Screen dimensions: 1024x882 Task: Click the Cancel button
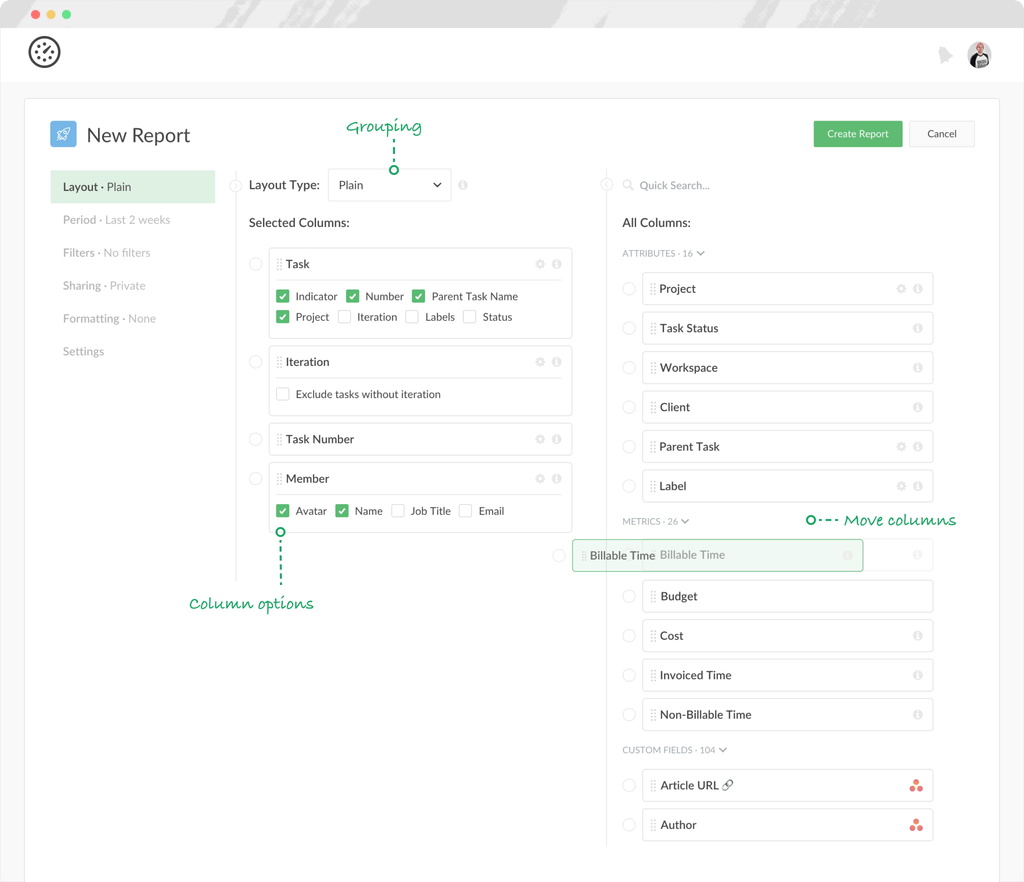941,133
